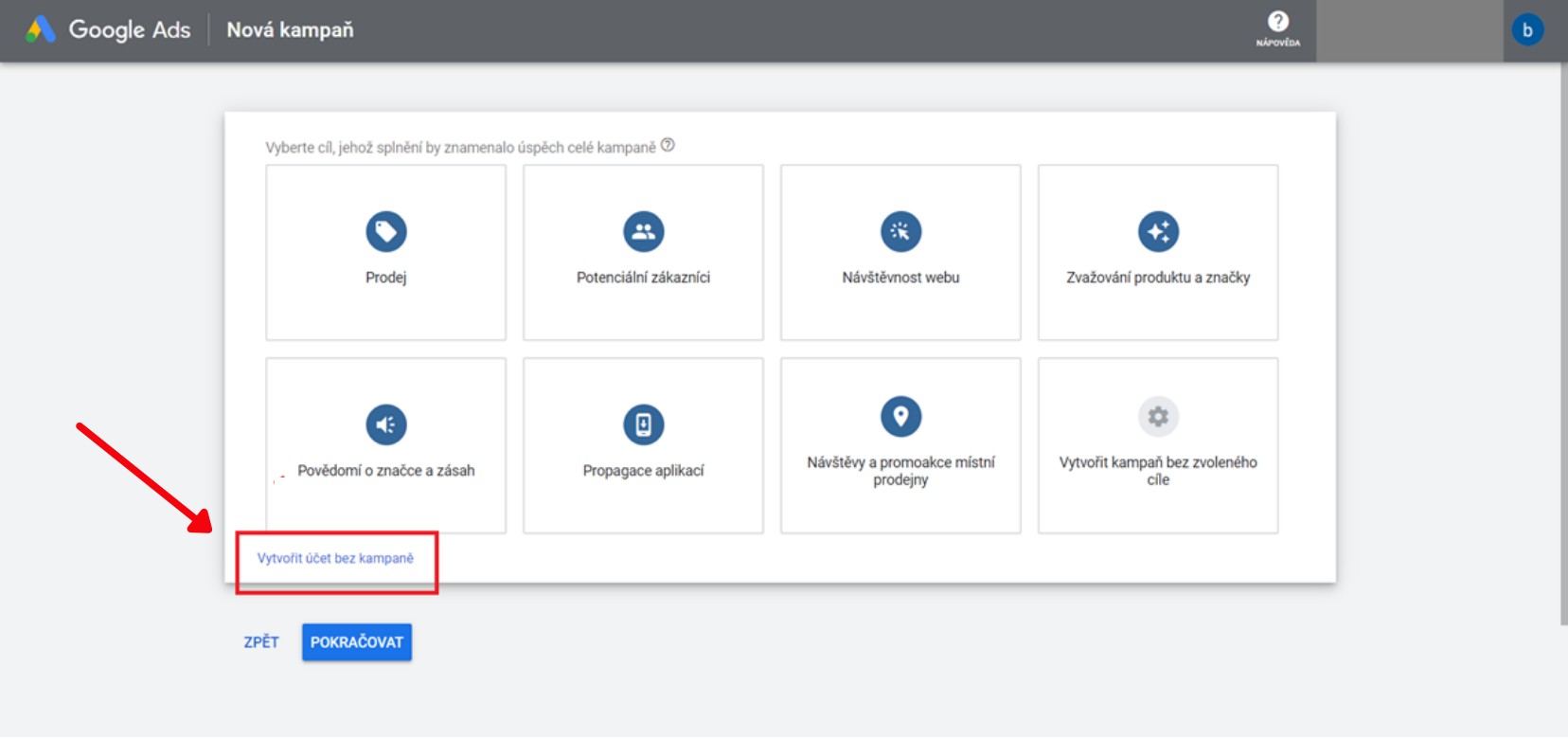Click the ZPĚT button
Image resolution: width=1568 pixels, height=739 pixels.
point(261,642)
